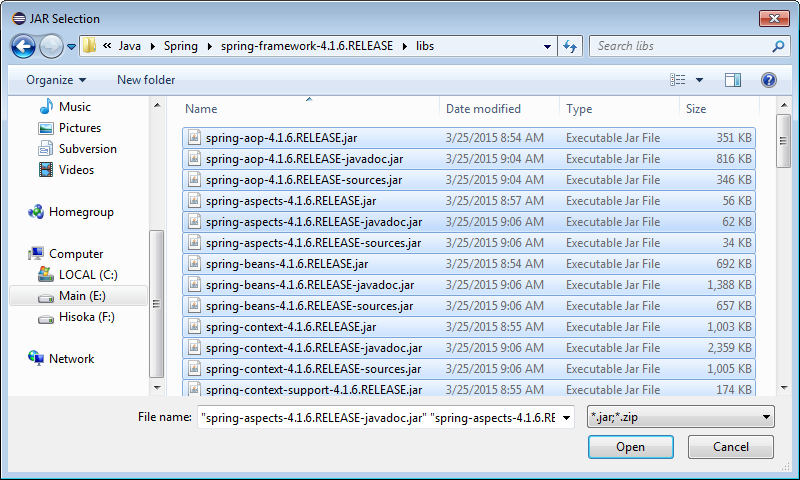Click the 1,388 KB size cell

(729, 285)
